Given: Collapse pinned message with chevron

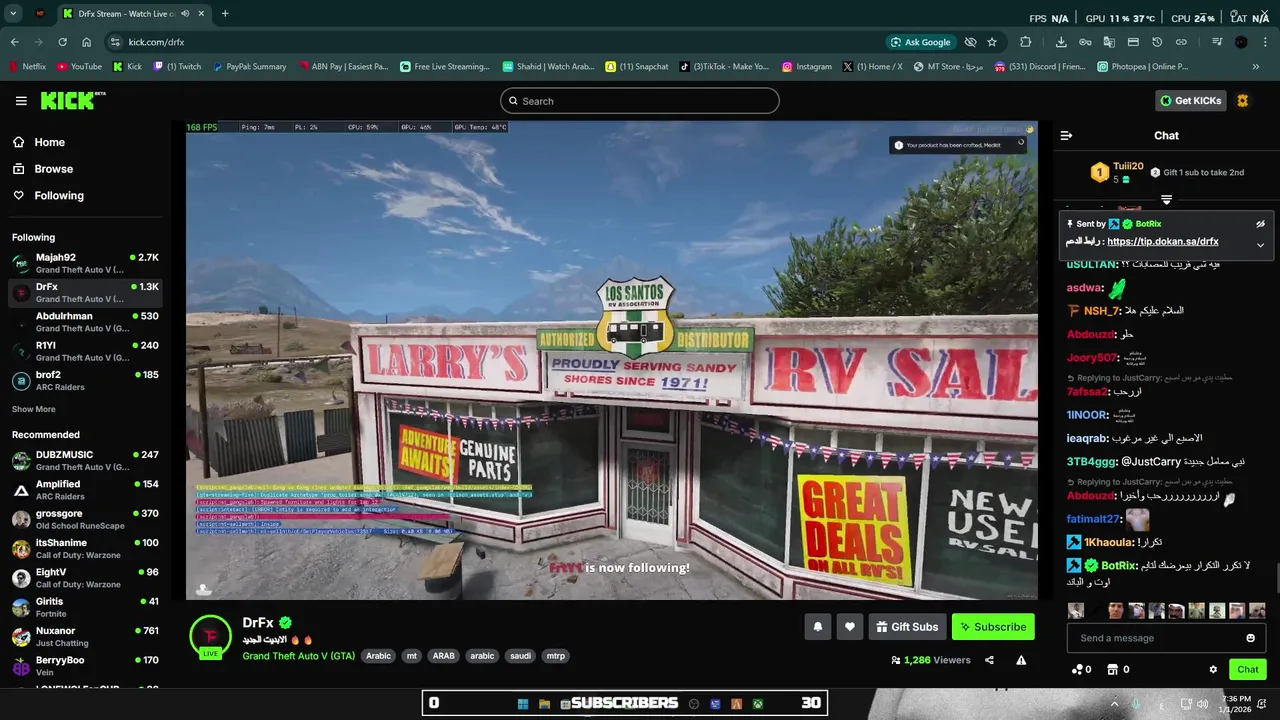Looking at the screenshot, I should [1260, 245].
